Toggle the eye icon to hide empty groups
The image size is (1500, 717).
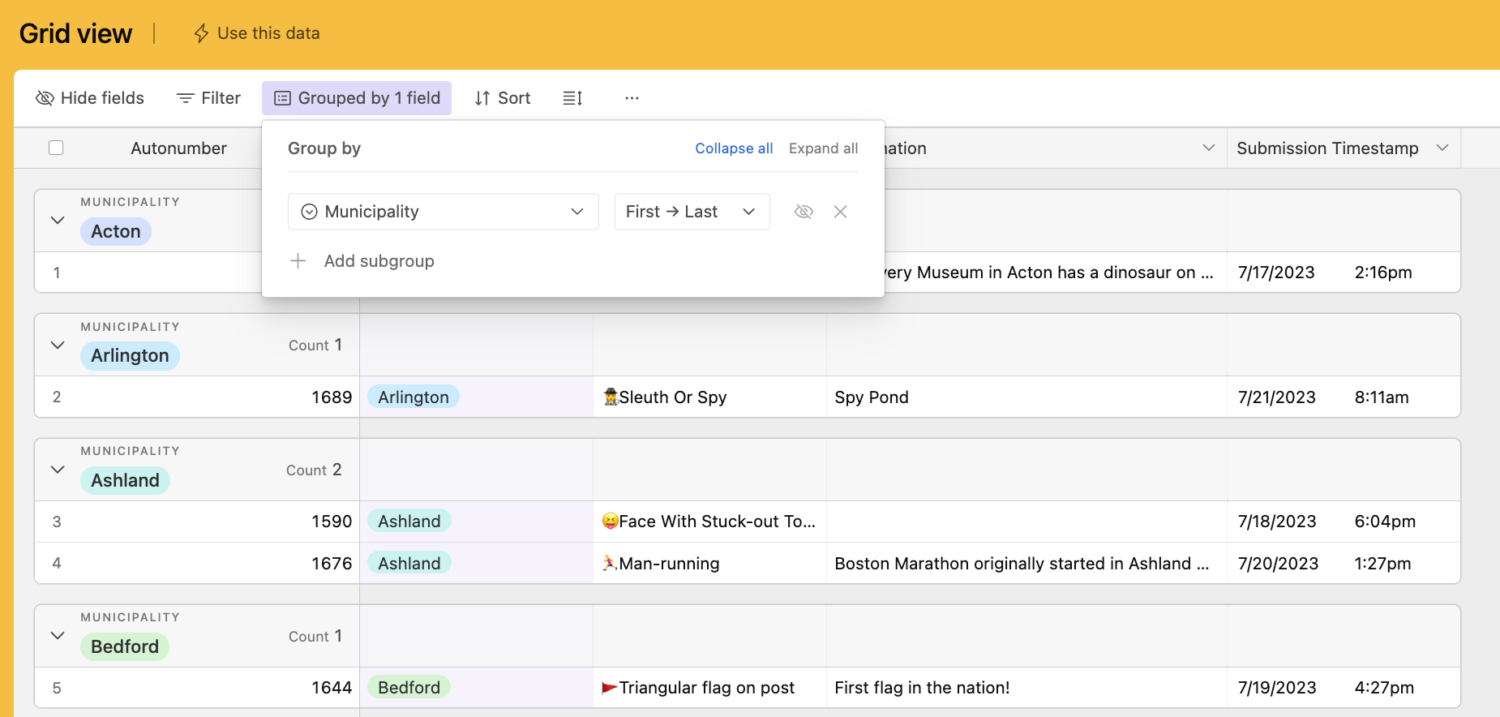tap(803, 212)
